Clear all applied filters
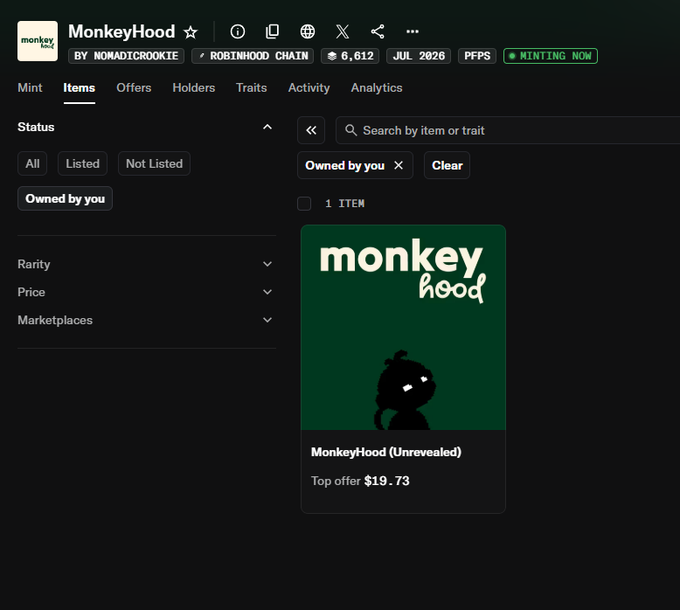The height and width of the screenshot is (610, 680). point(447,165)
